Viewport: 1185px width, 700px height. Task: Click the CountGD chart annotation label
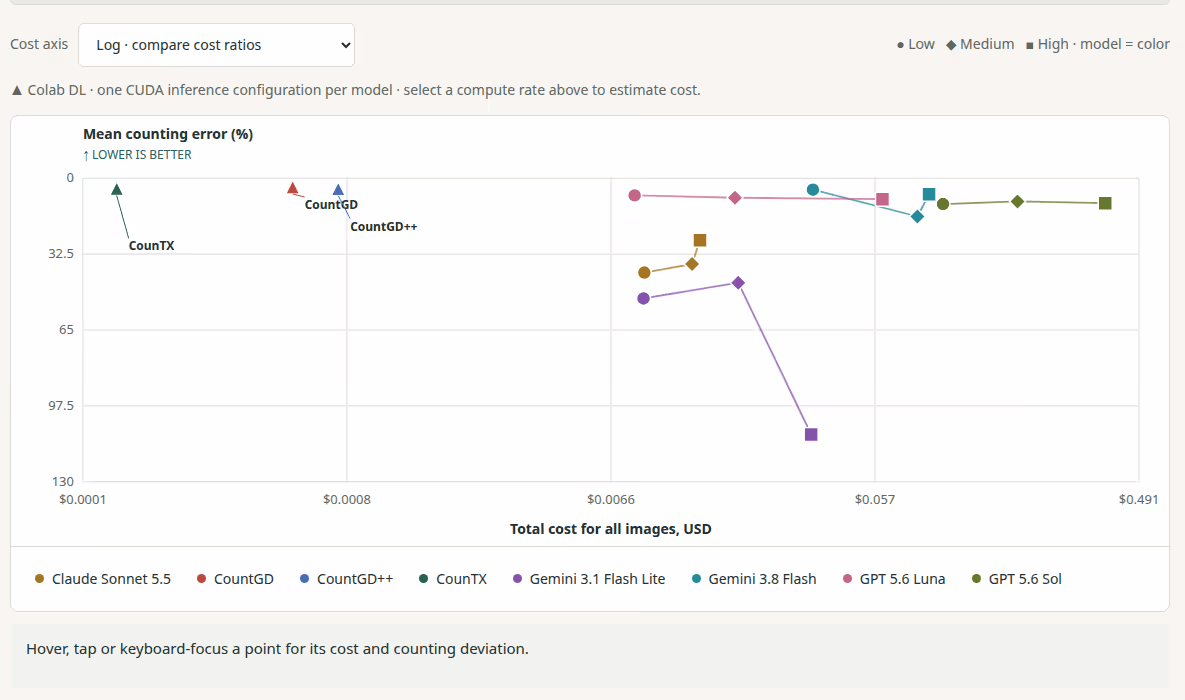point(331,205)
